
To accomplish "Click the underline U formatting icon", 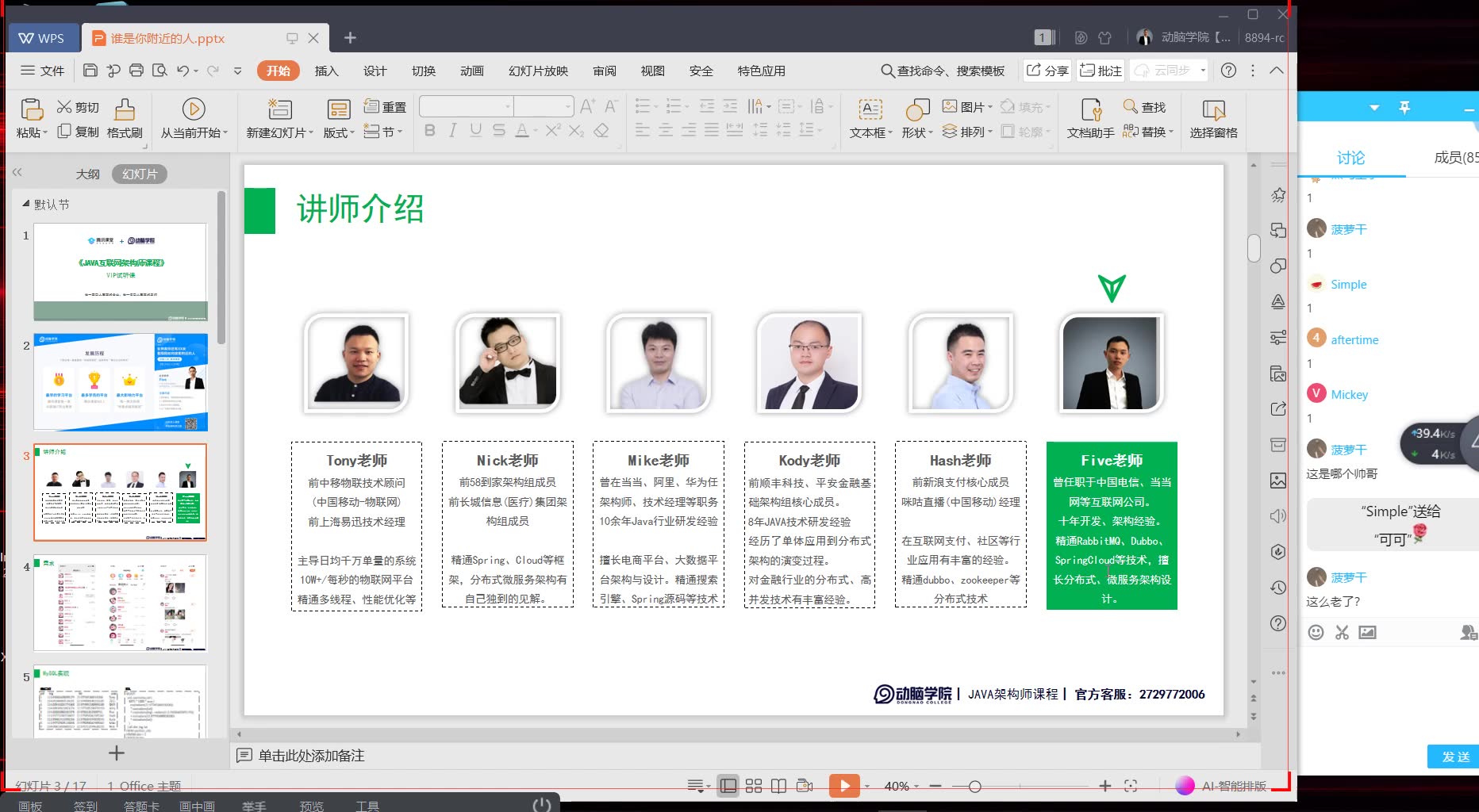I will [x=475, y=130].
